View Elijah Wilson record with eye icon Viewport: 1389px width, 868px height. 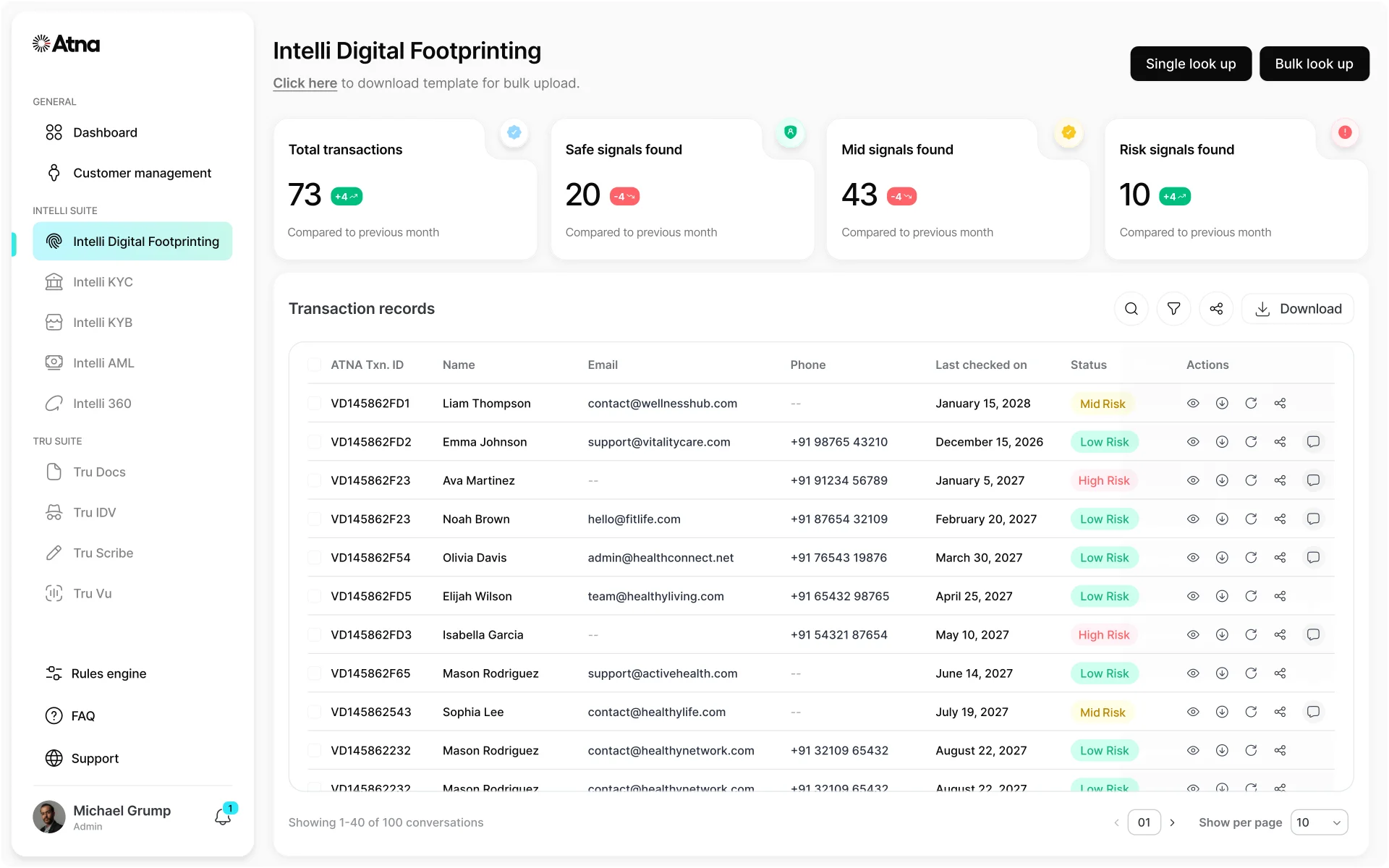coord(1193,596)
